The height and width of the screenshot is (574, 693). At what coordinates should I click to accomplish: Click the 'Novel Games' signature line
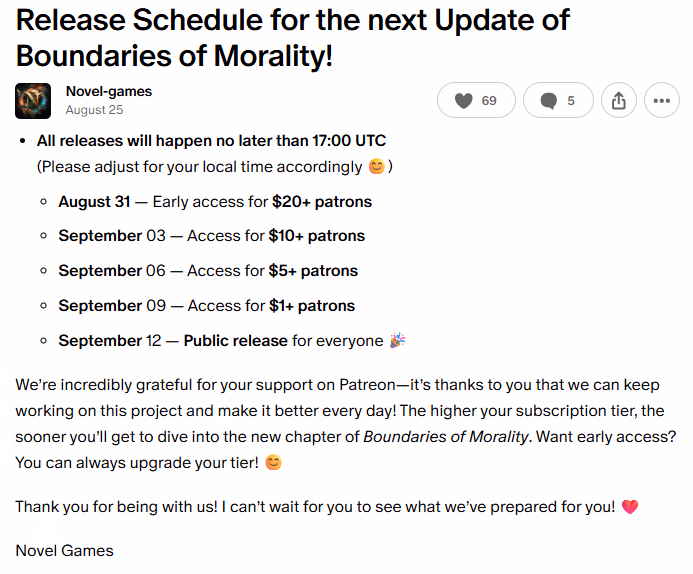pos(65,551)
